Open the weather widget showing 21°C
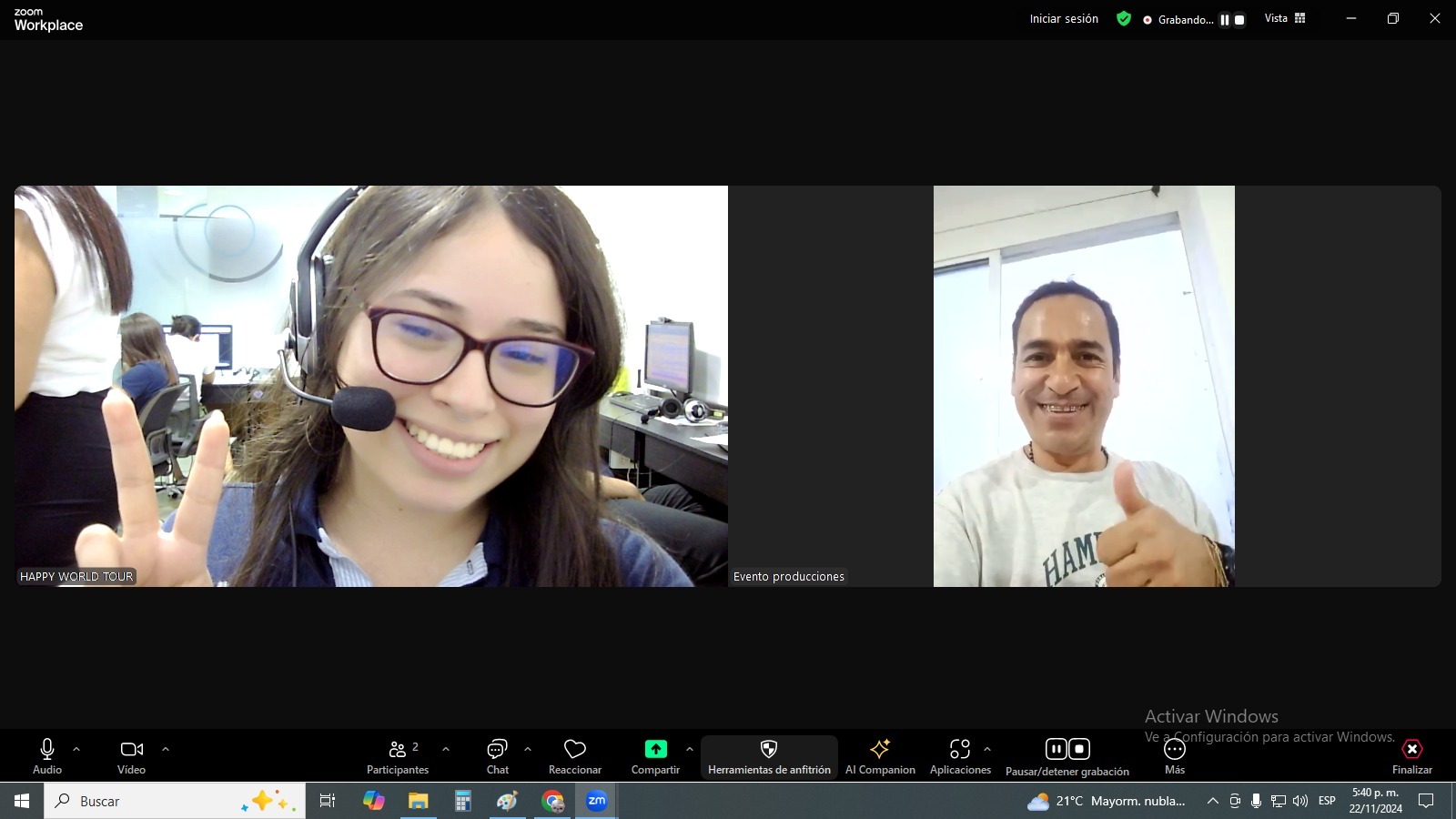Screen dimensions: 1456x819 coord(1106,801)
